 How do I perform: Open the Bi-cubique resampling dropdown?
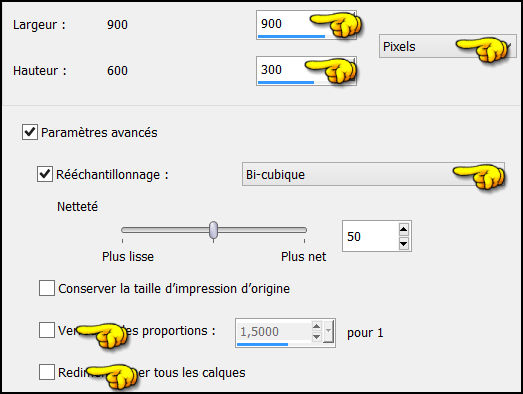[x=373, y=174]
